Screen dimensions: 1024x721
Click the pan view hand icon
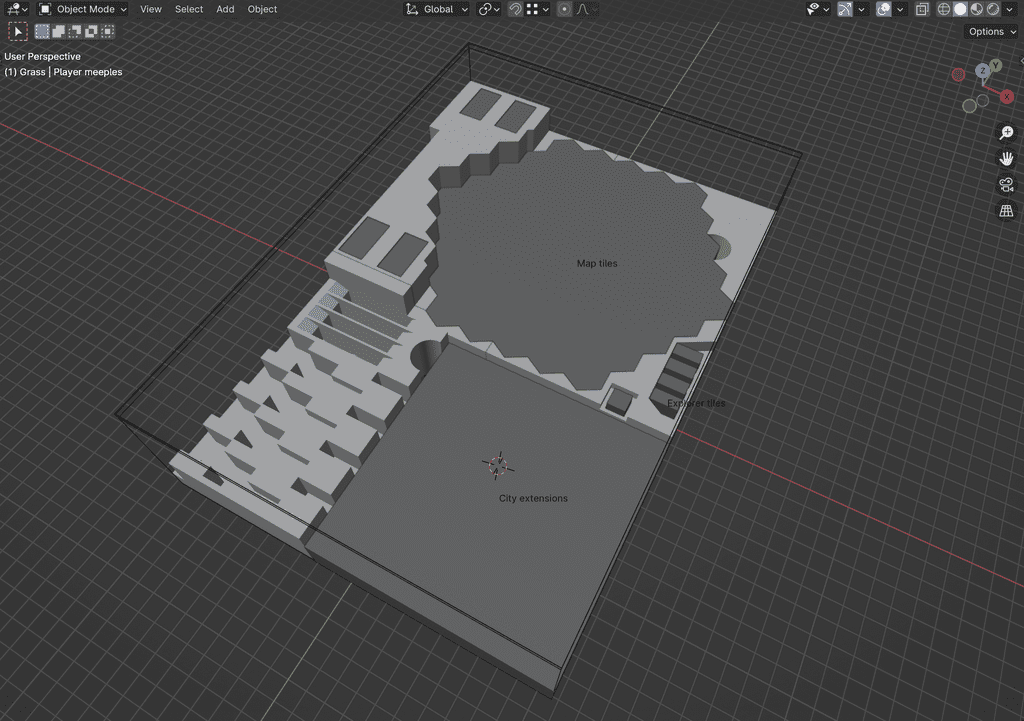[x=1006, y=159]
